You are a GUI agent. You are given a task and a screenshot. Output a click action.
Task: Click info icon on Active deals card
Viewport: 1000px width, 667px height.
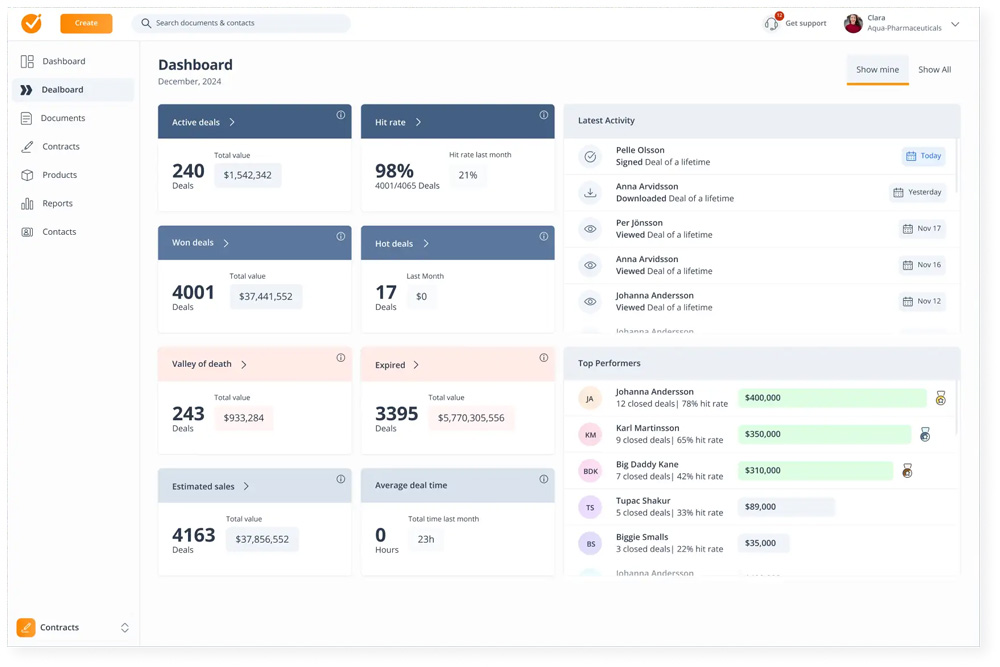point(340,115)
